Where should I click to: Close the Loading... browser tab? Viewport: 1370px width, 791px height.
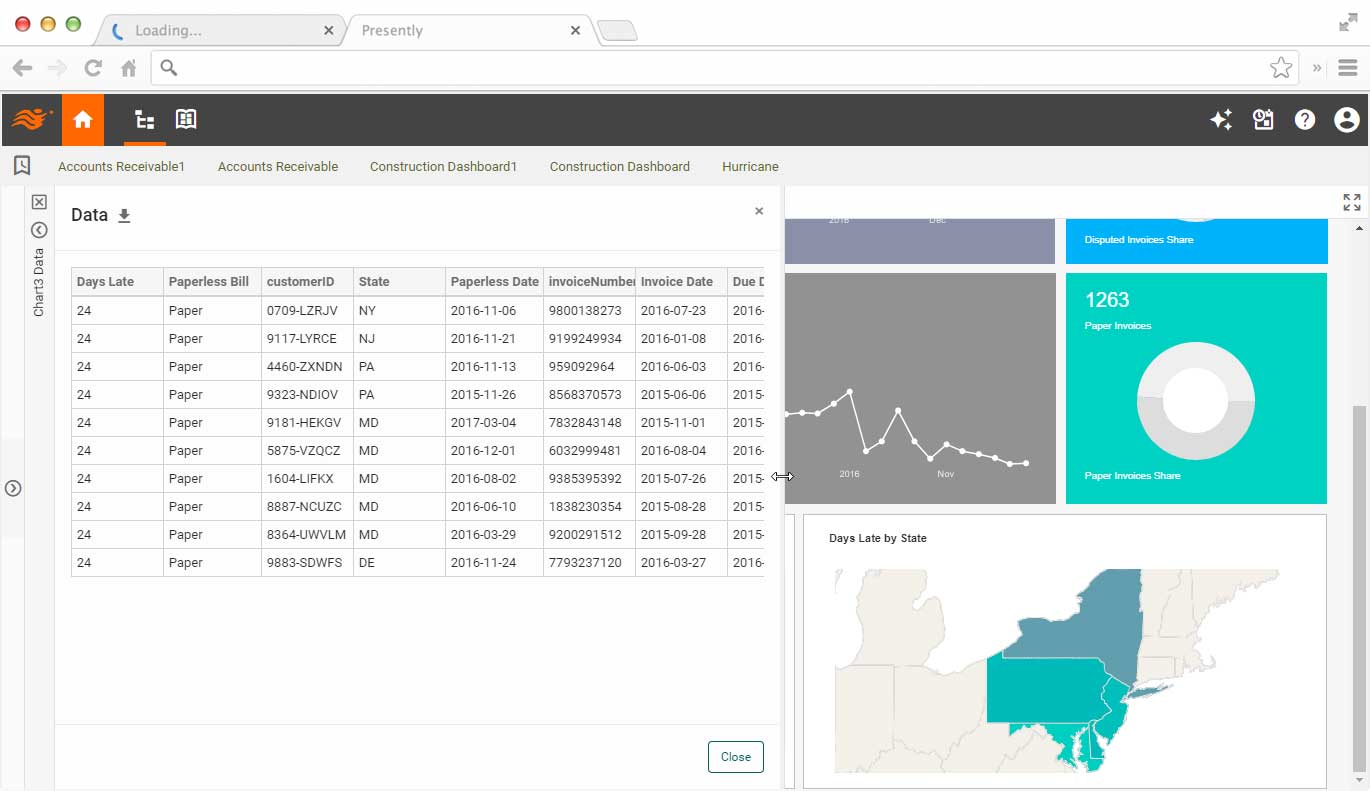coord(329,31)
